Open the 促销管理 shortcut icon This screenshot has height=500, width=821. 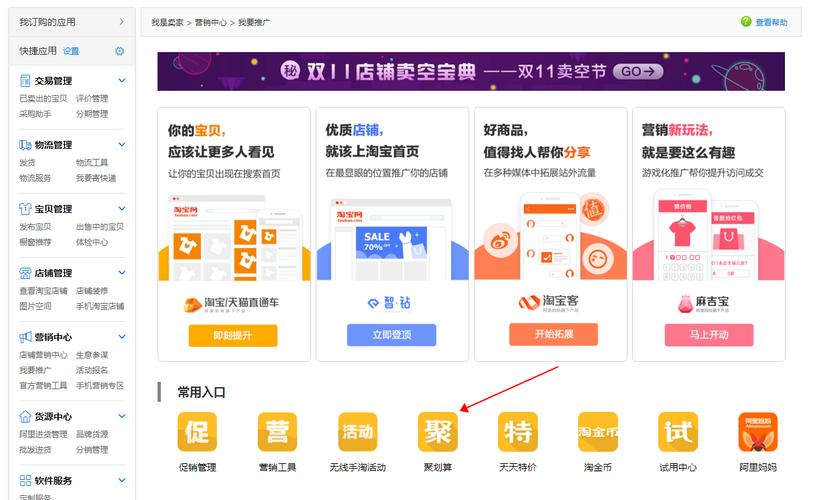(x=197, y=432)
